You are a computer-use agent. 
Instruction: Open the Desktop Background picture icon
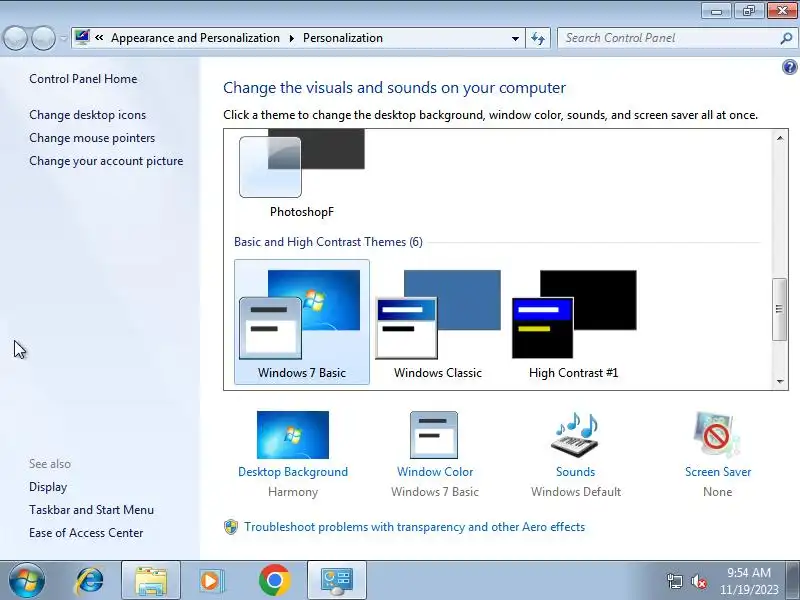point(293,435)
